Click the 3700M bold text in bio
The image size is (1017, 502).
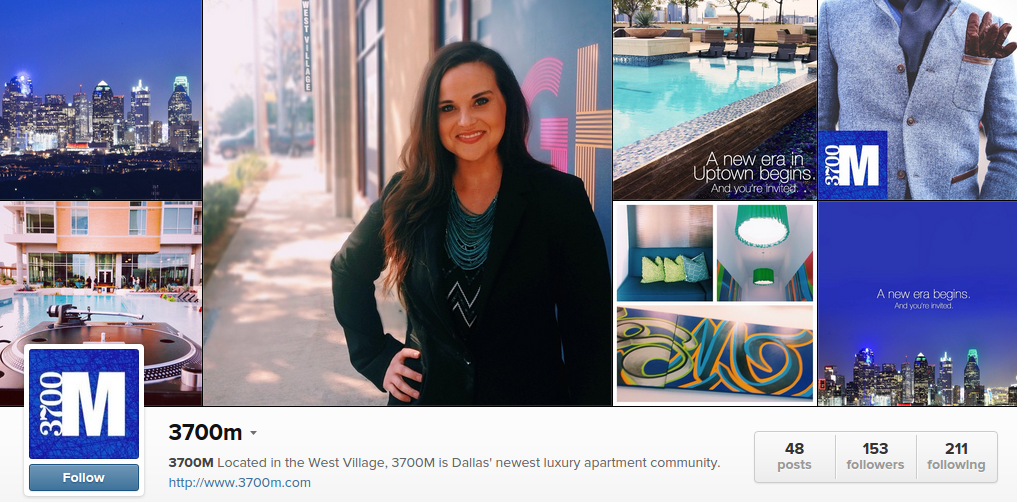(191, 463)
